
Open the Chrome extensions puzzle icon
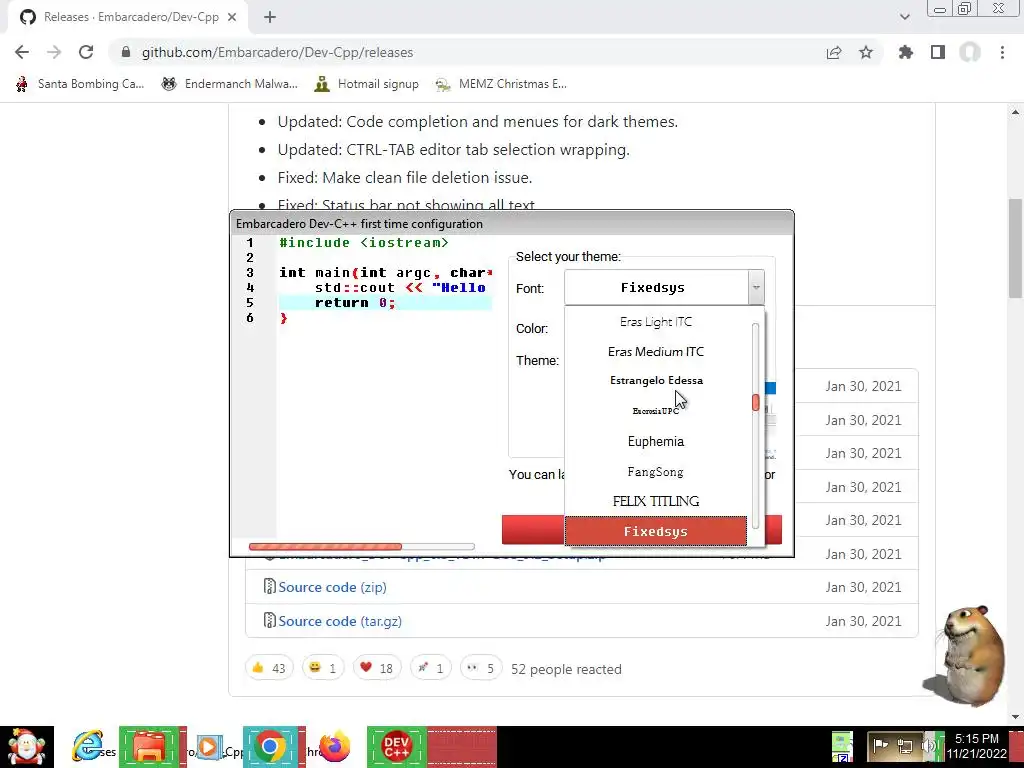(x=906, y=52)
